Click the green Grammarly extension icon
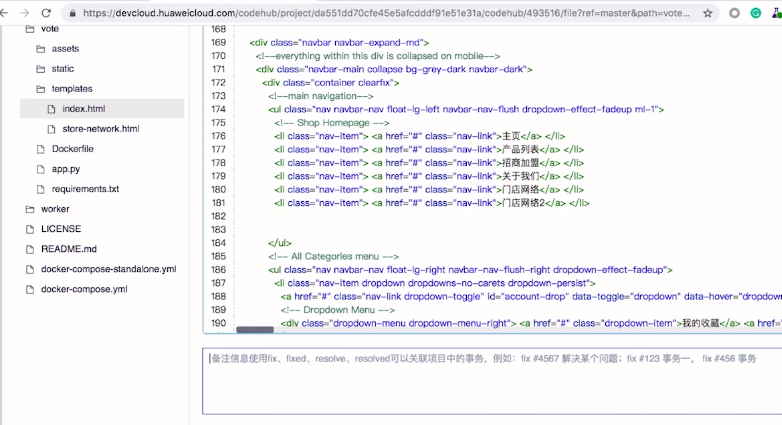 click(x=756, y=13)
